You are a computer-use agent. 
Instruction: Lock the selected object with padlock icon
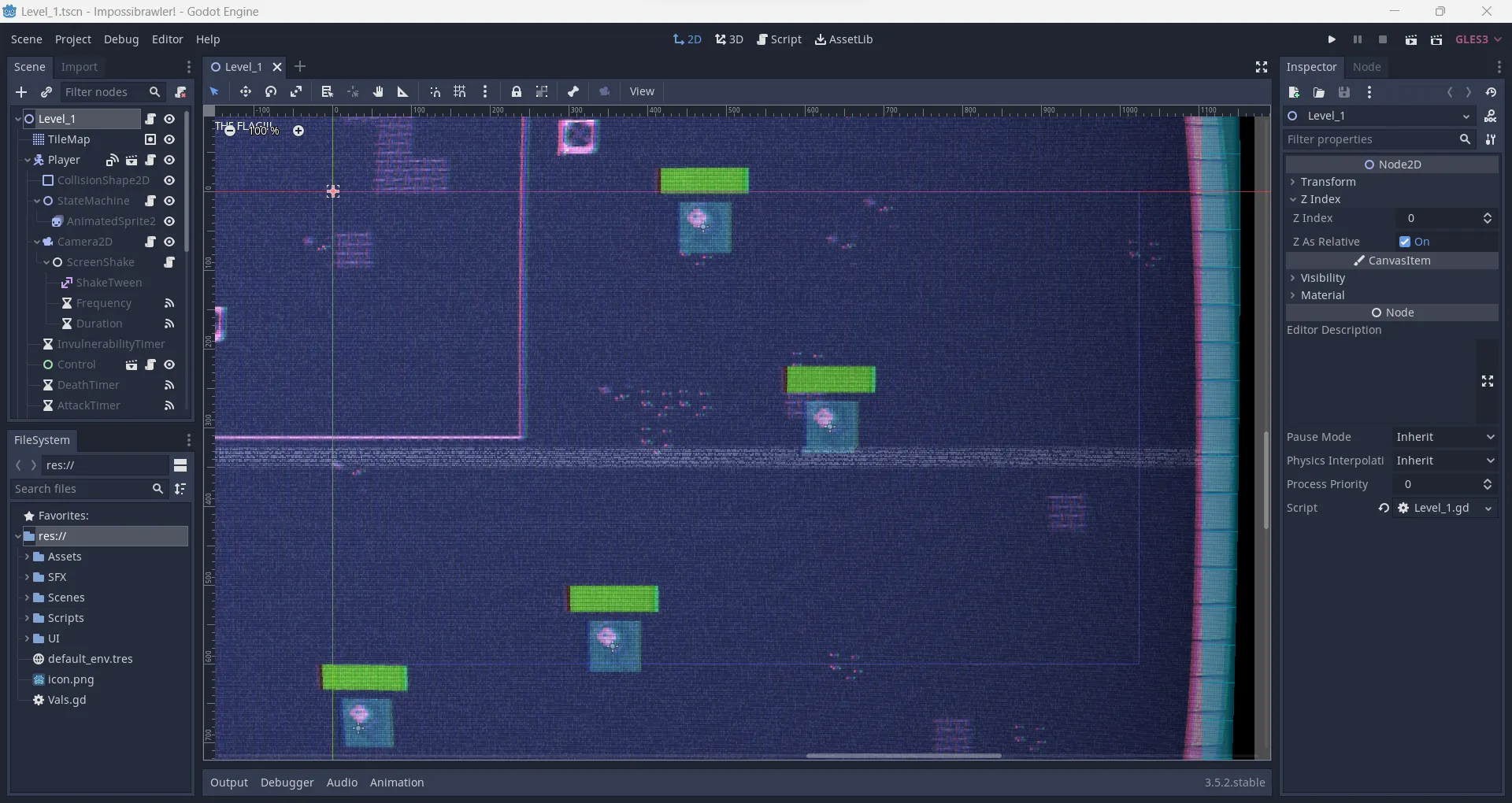coord(517,92)
